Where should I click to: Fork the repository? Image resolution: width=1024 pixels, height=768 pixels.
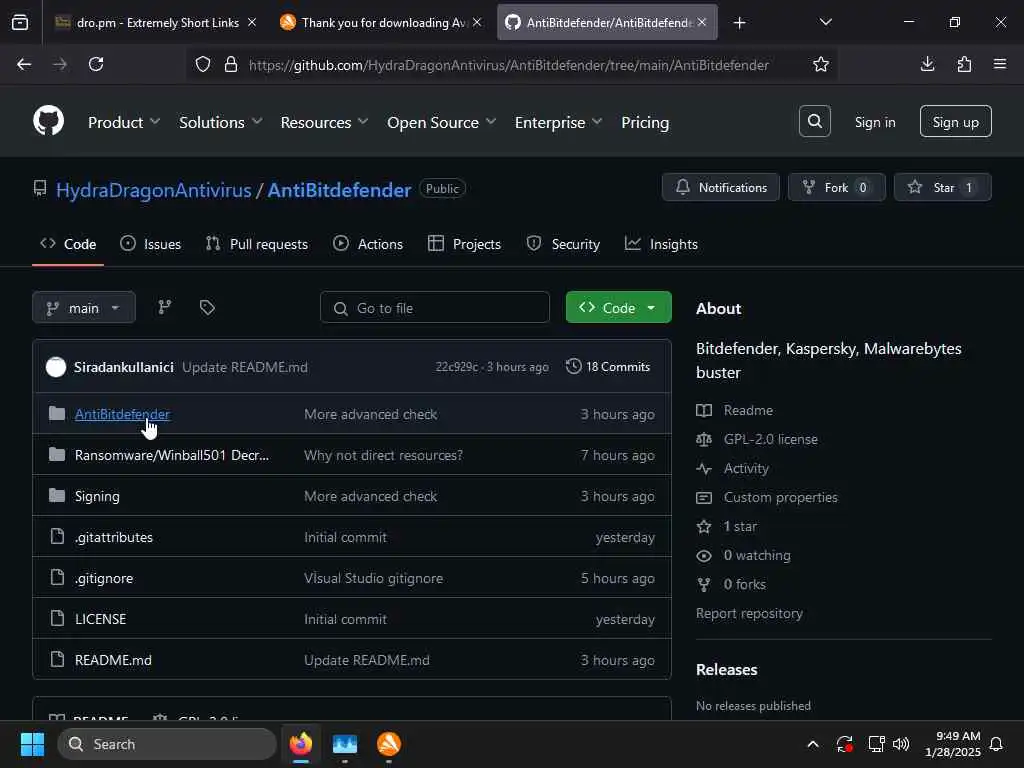click(837, 187)
